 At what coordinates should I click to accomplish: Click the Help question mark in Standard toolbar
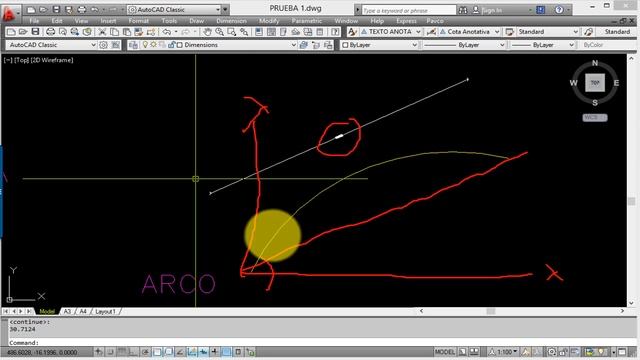pyautogui.click(x=335, y=31)
